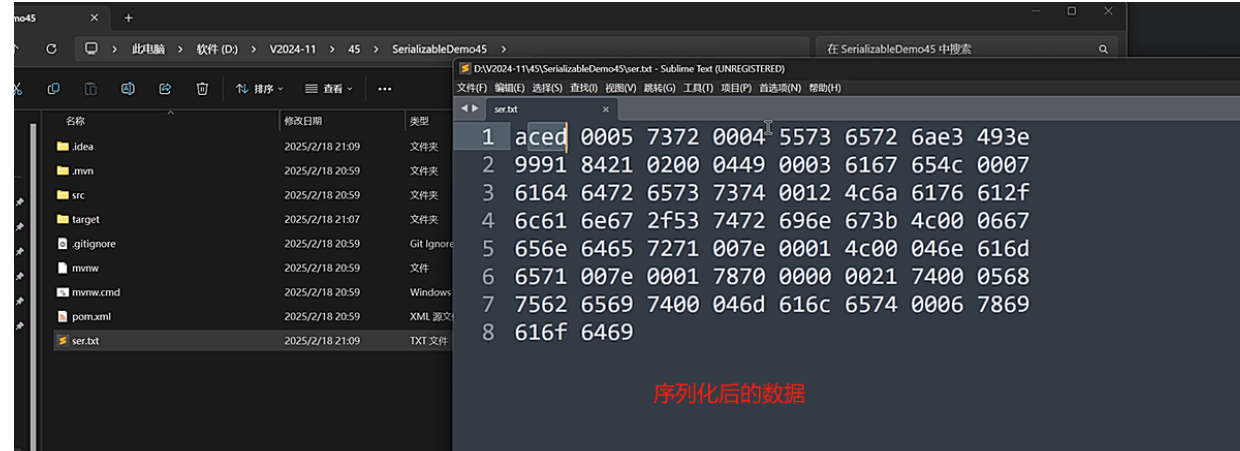Go to 此电脑 in address breadcrumb
Image resolution: width=1240 pixels, height=451 pixels.
click(x=148, y=49)
